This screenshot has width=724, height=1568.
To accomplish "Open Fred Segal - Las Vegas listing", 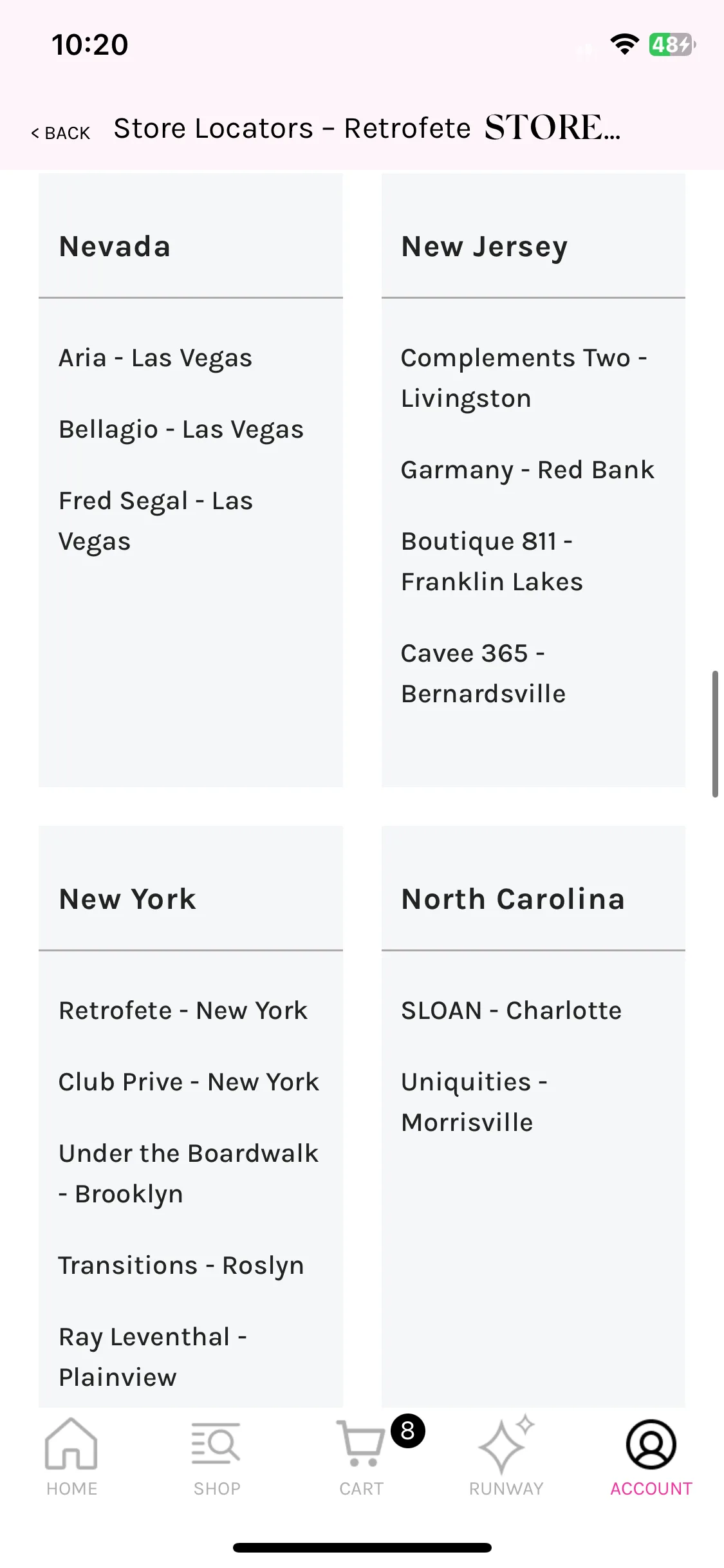I will (x=156, y=521).
